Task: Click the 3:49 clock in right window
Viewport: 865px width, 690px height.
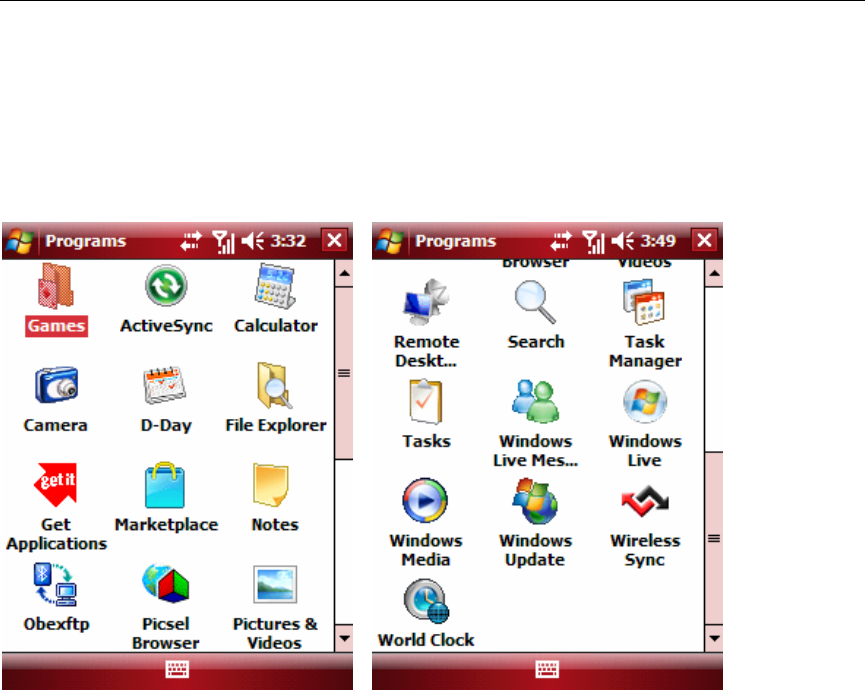Action: [x=658, y=241]
